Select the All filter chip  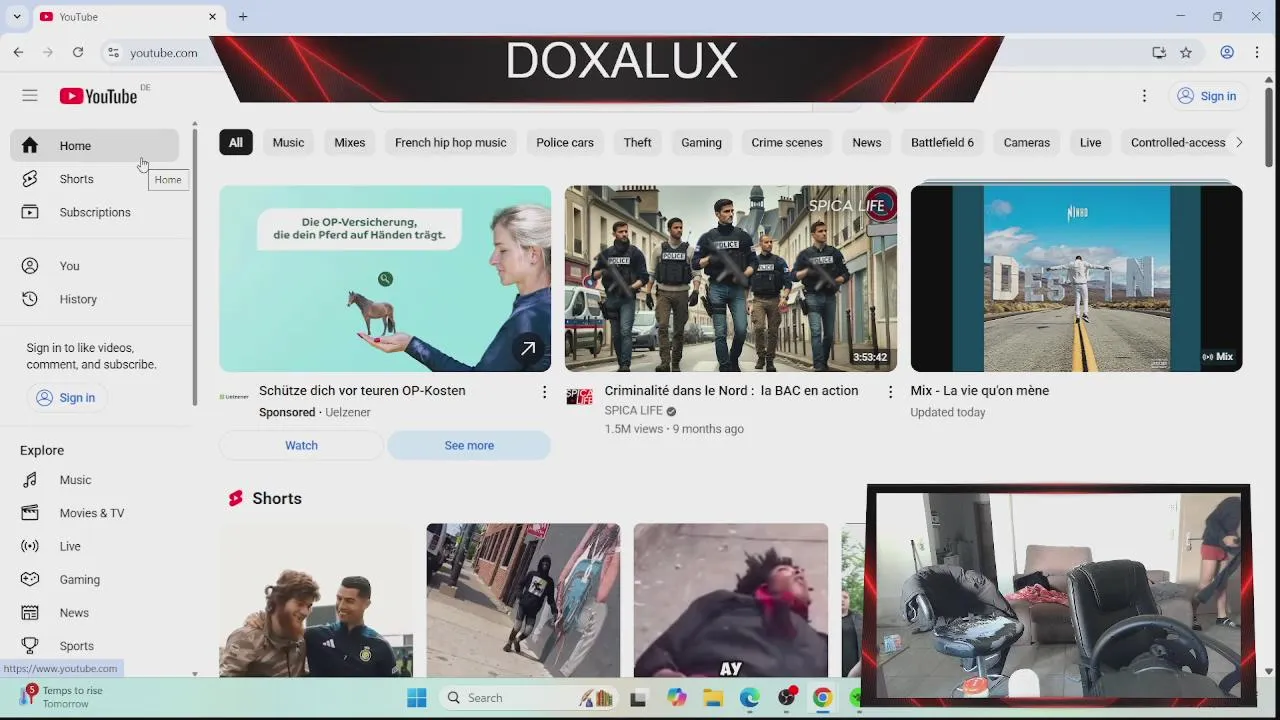pos(236,143)
